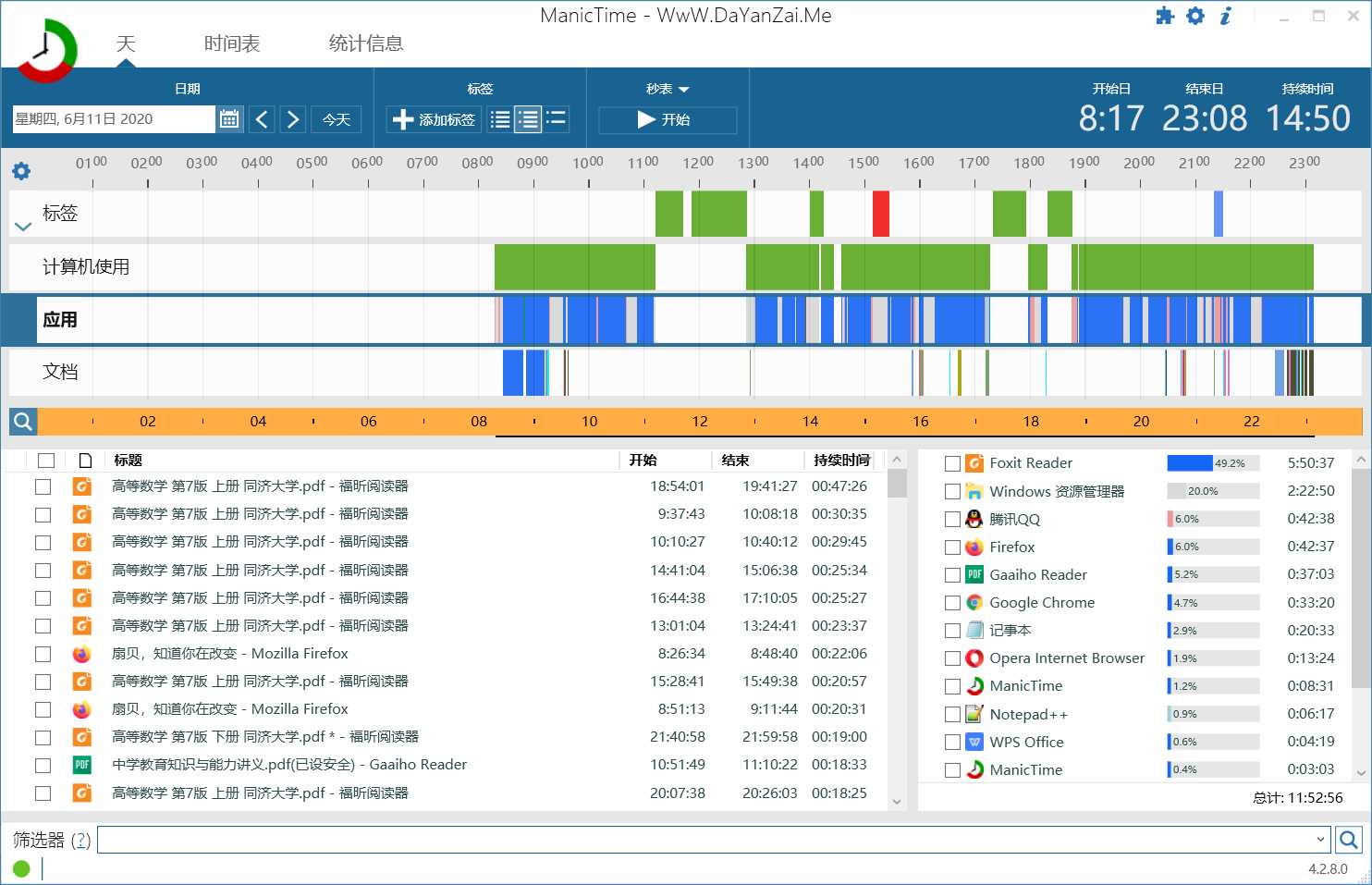Click the Notepad++ icon
The height and width of the screenshot is (885, 1372).
pyautogui.click(x=974, y=714)
